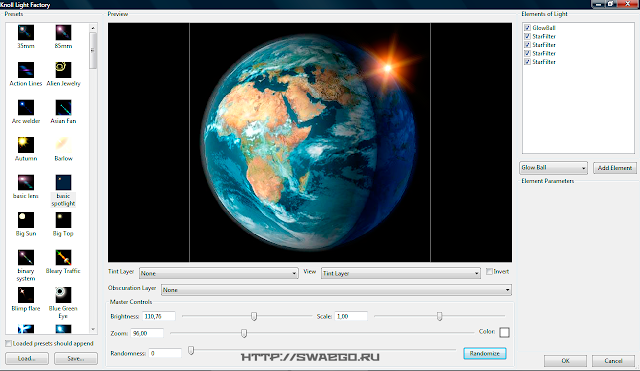This screenshot has height=371, width=640.
Task: Click the Randomize button
Action: tap(485, 353)
